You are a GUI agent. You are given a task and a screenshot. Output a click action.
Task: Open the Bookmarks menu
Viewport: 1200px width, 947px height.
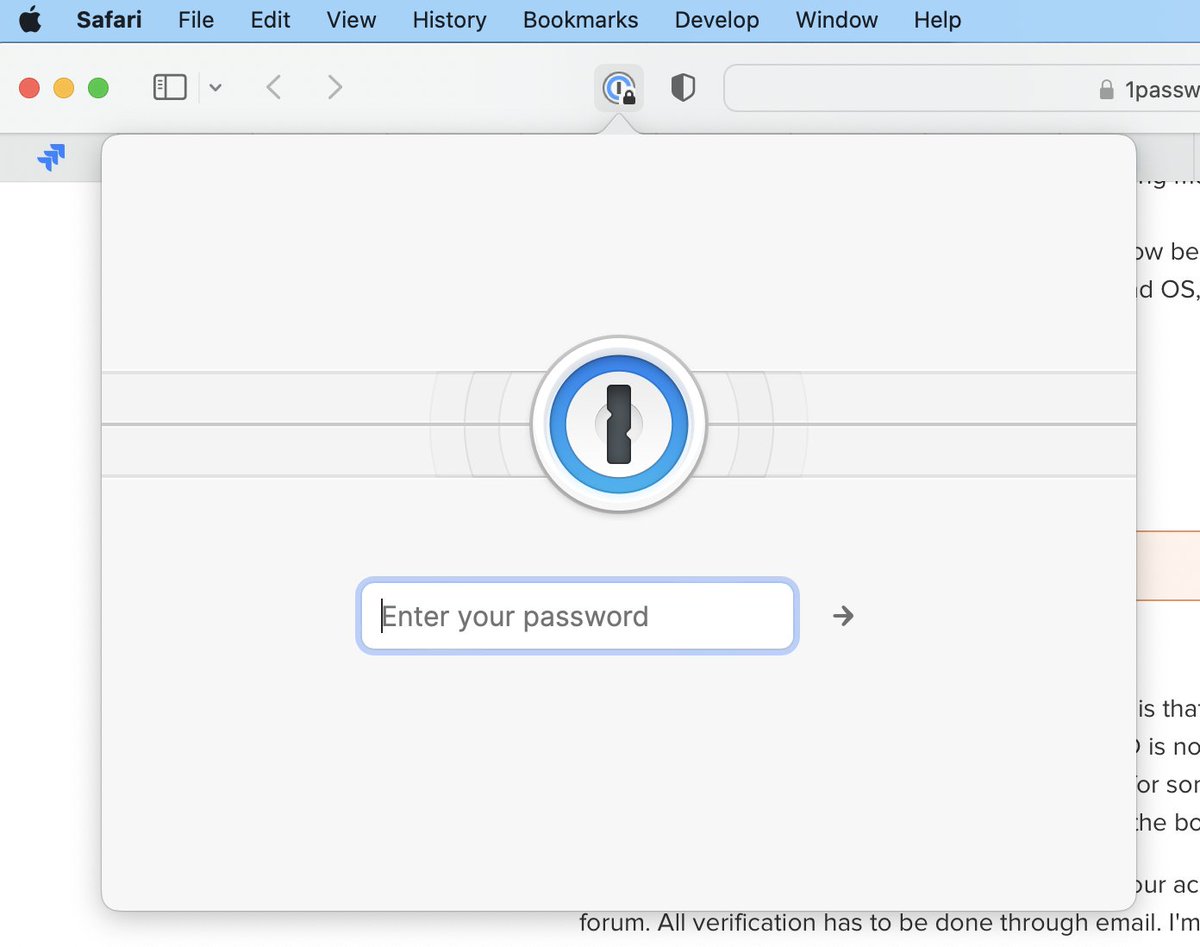coord(580,20)
